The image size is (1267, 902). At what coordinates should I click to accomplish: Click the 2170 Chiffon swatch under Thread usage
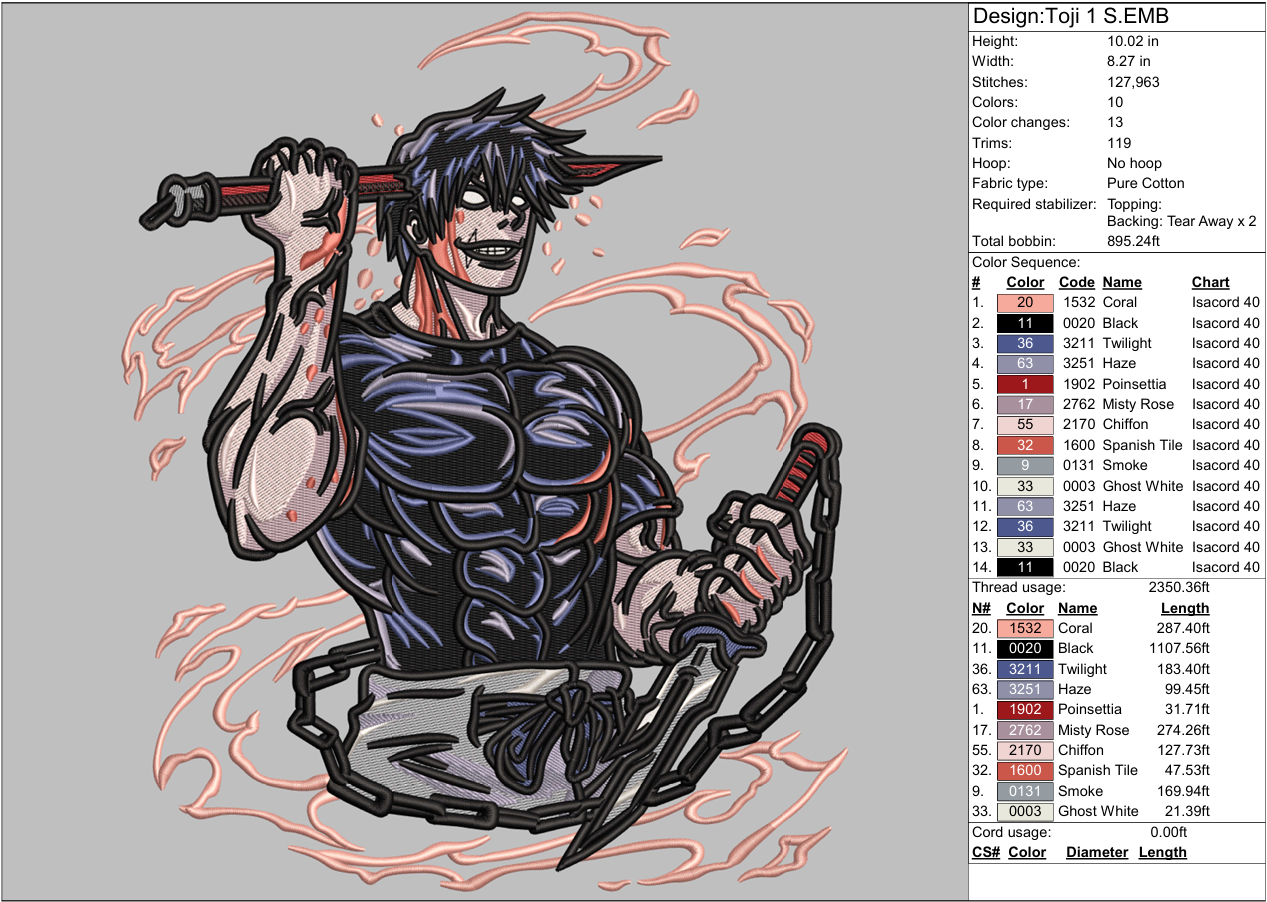pyautogui.click(x=1025, y=750)
